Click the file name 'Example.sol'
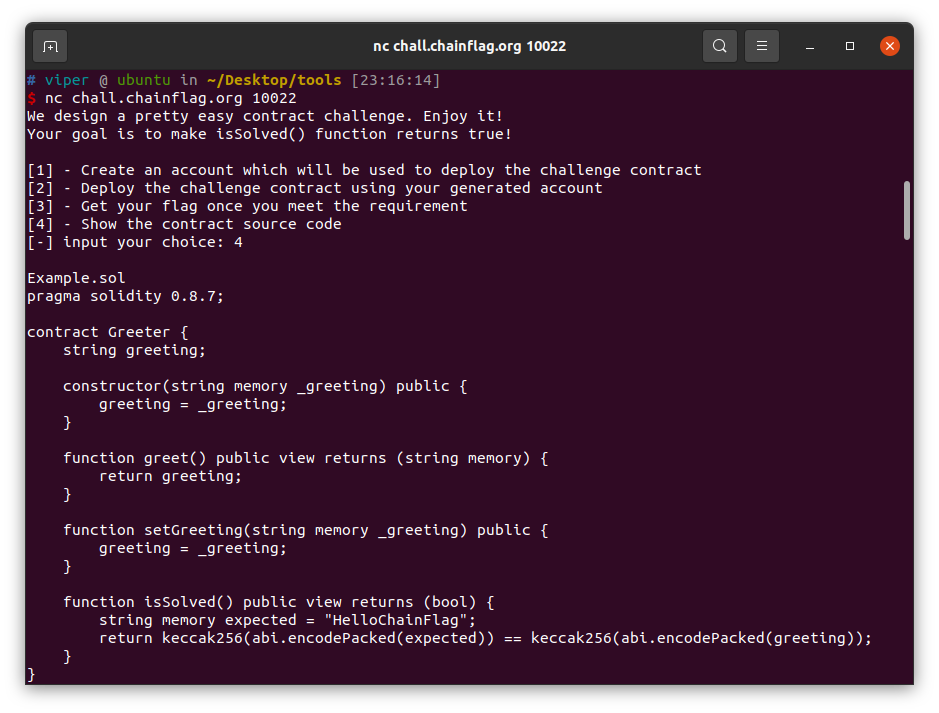 click(x=76, y=278)
